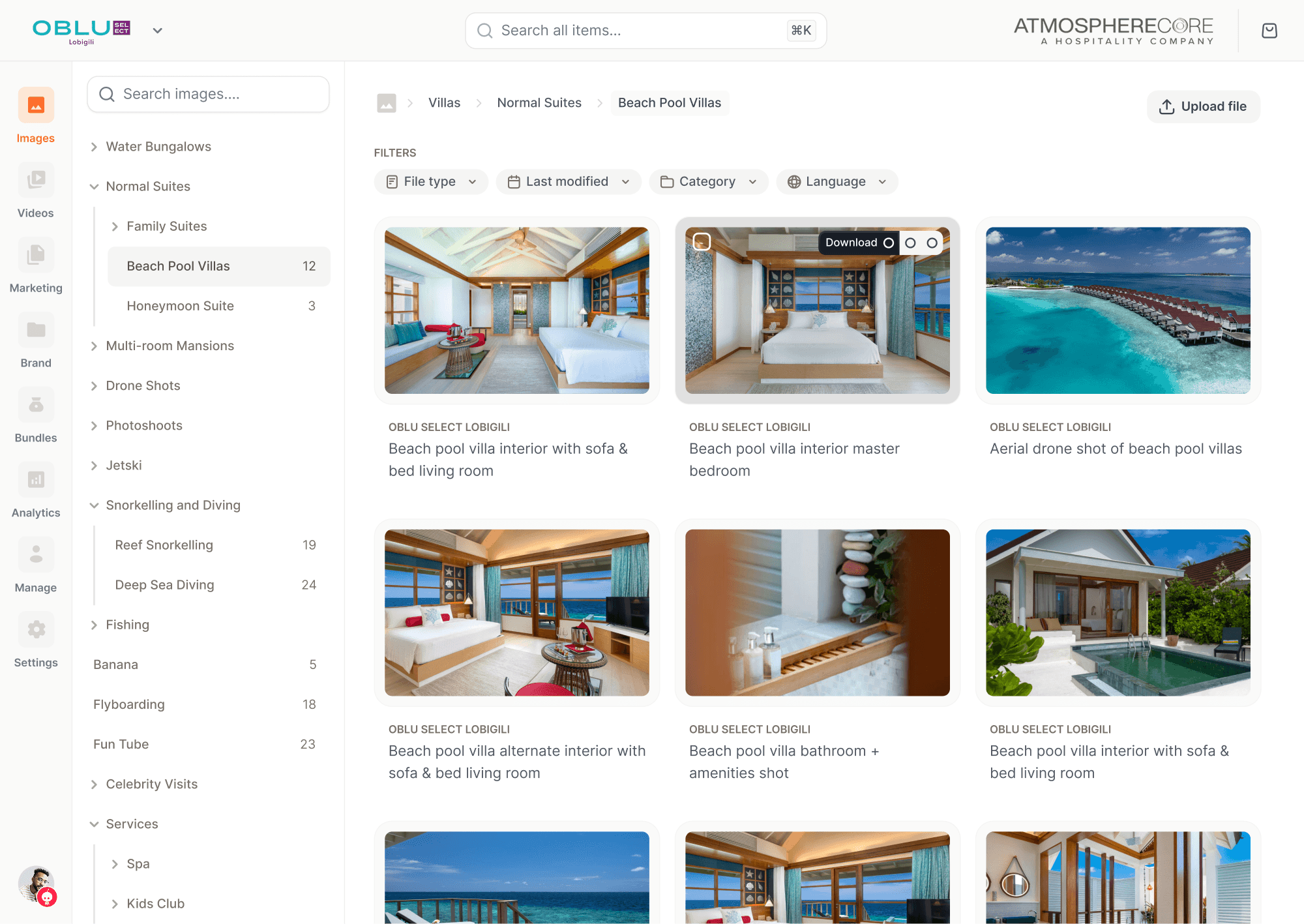Open the Manage users icon

tap(36, 555)
